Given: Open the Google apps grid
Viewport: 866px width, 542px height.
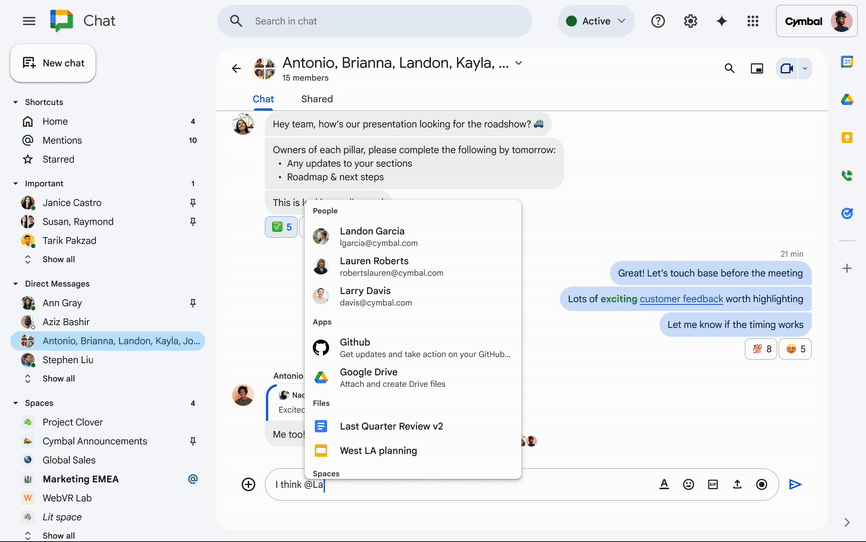Looking at the screenshot, I should [x=753, y=21].
